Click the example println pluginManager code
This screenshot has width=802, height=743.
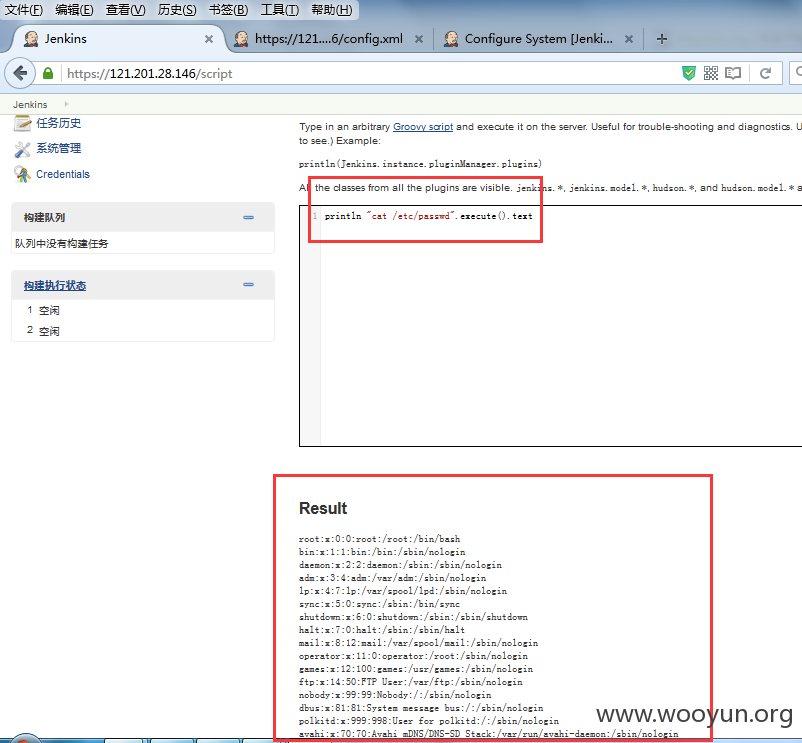click(x=420, y=164)
